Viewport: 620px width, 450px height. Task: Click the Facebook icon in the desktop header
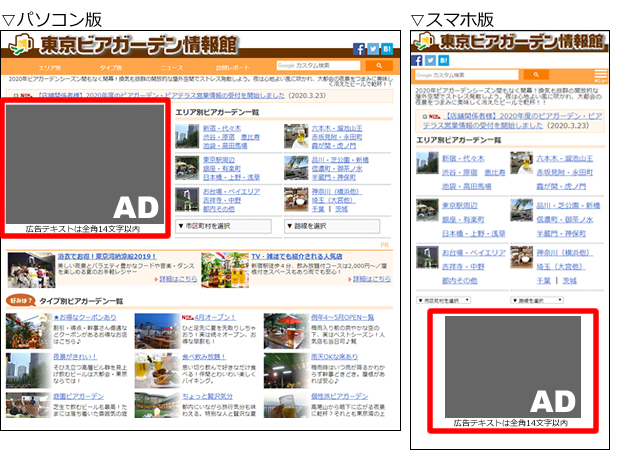pos(356,49)
